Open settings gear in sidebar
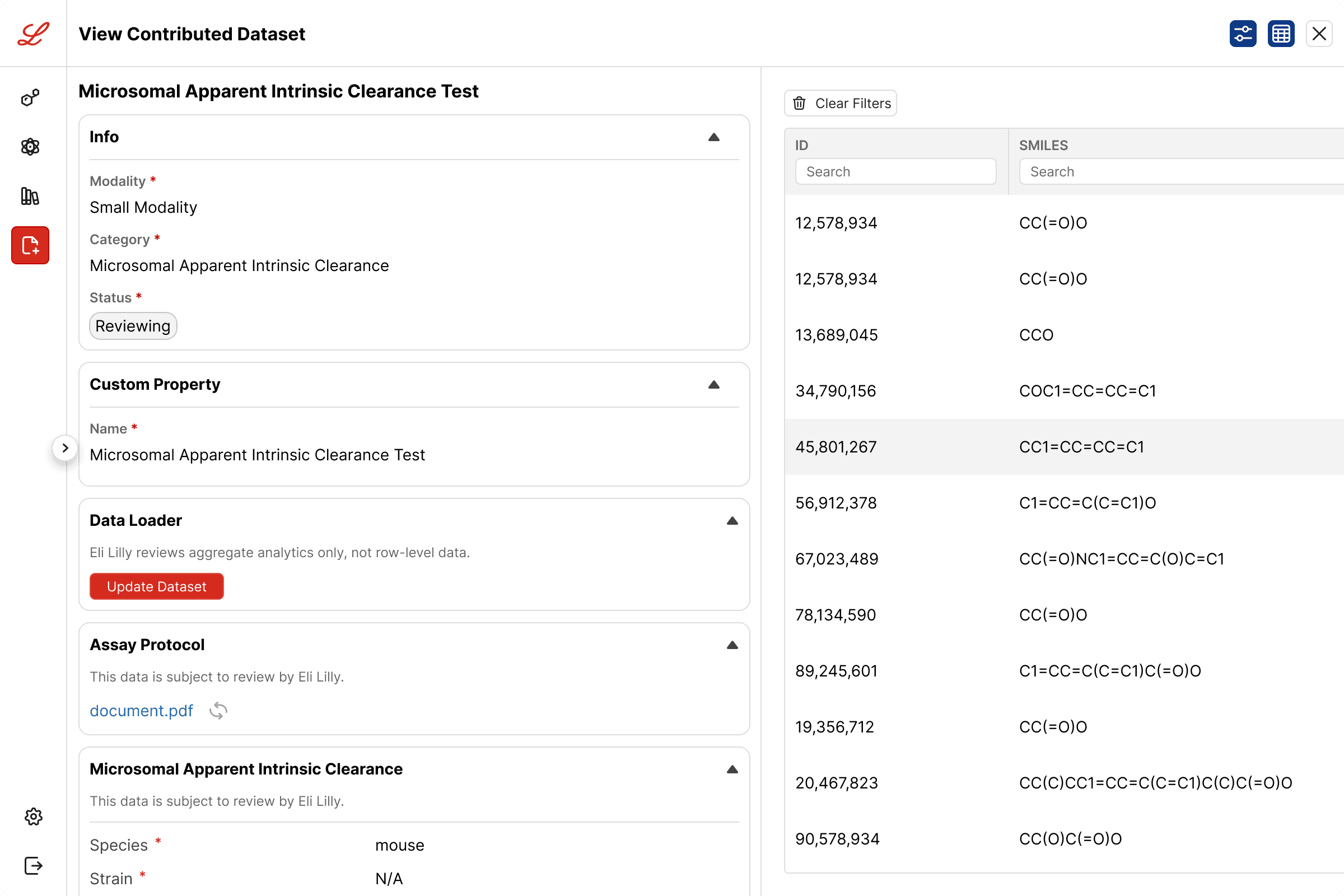1344x896 pixels. (x=33, y=816)
